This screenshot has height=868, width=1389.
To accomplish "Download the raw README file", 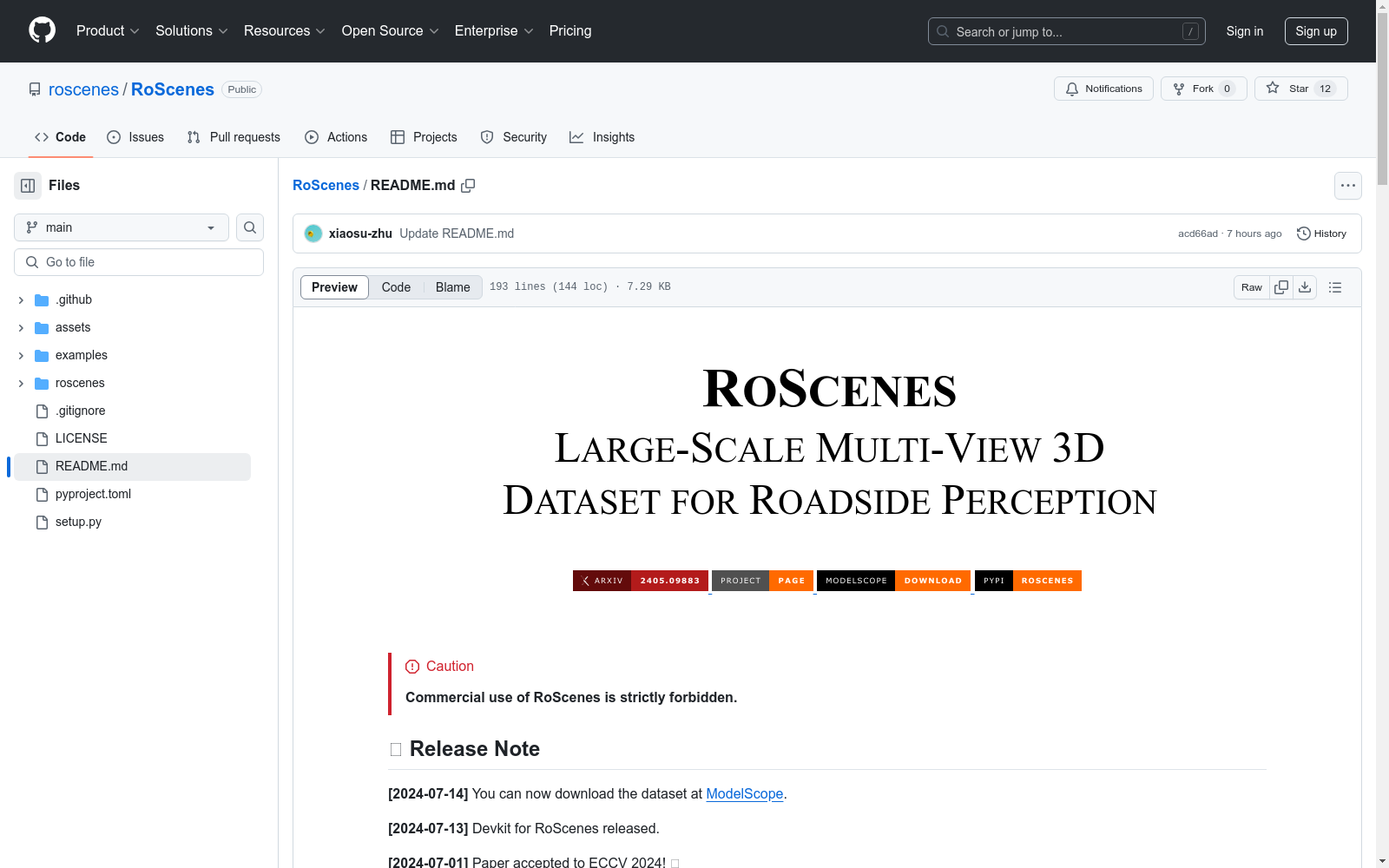I will pyautogui.click(x=1305, y=286).
